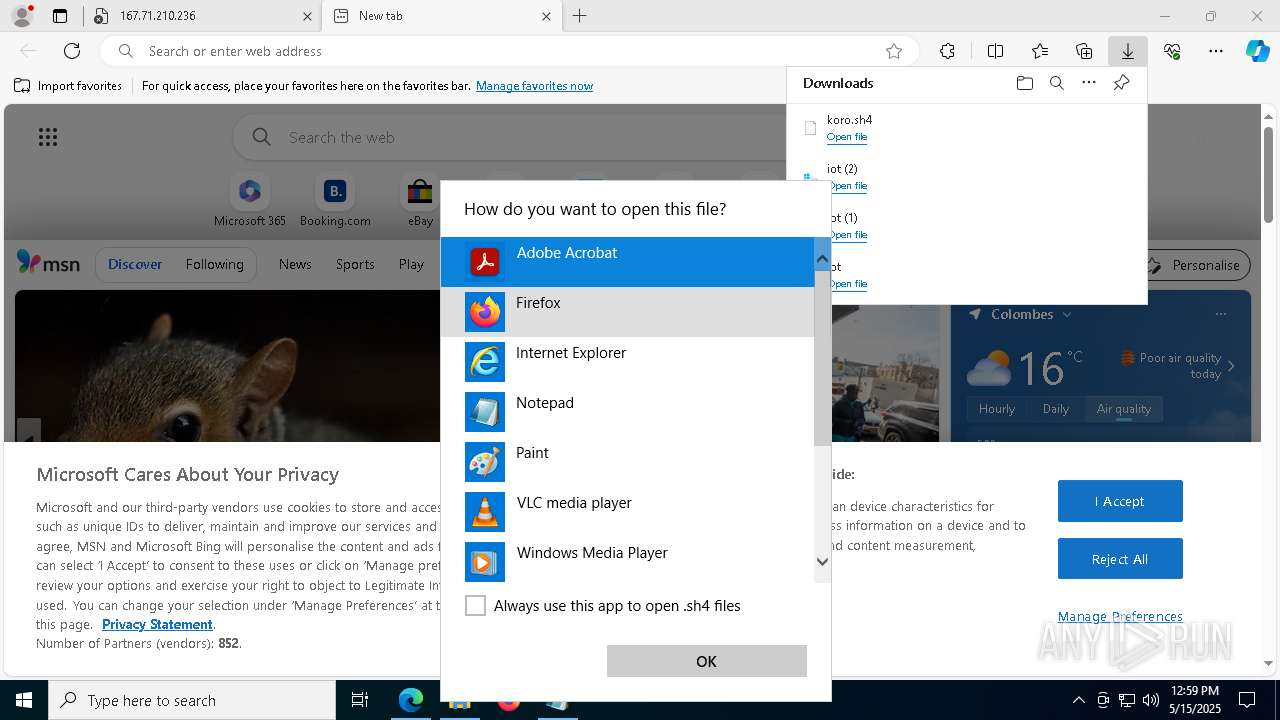
Task: Refresh the current page
Action: tap(72, 51)
